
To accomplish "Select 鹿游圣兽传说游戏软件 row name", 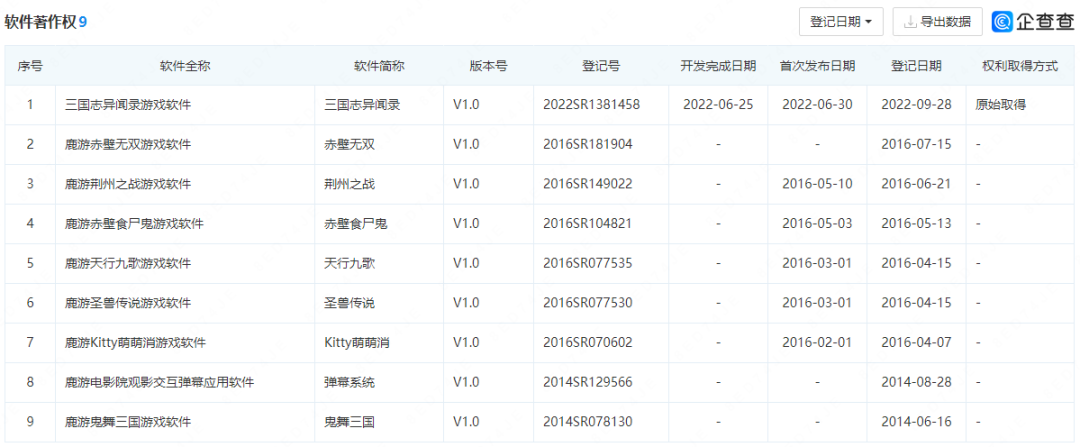I will coord(128,303).
